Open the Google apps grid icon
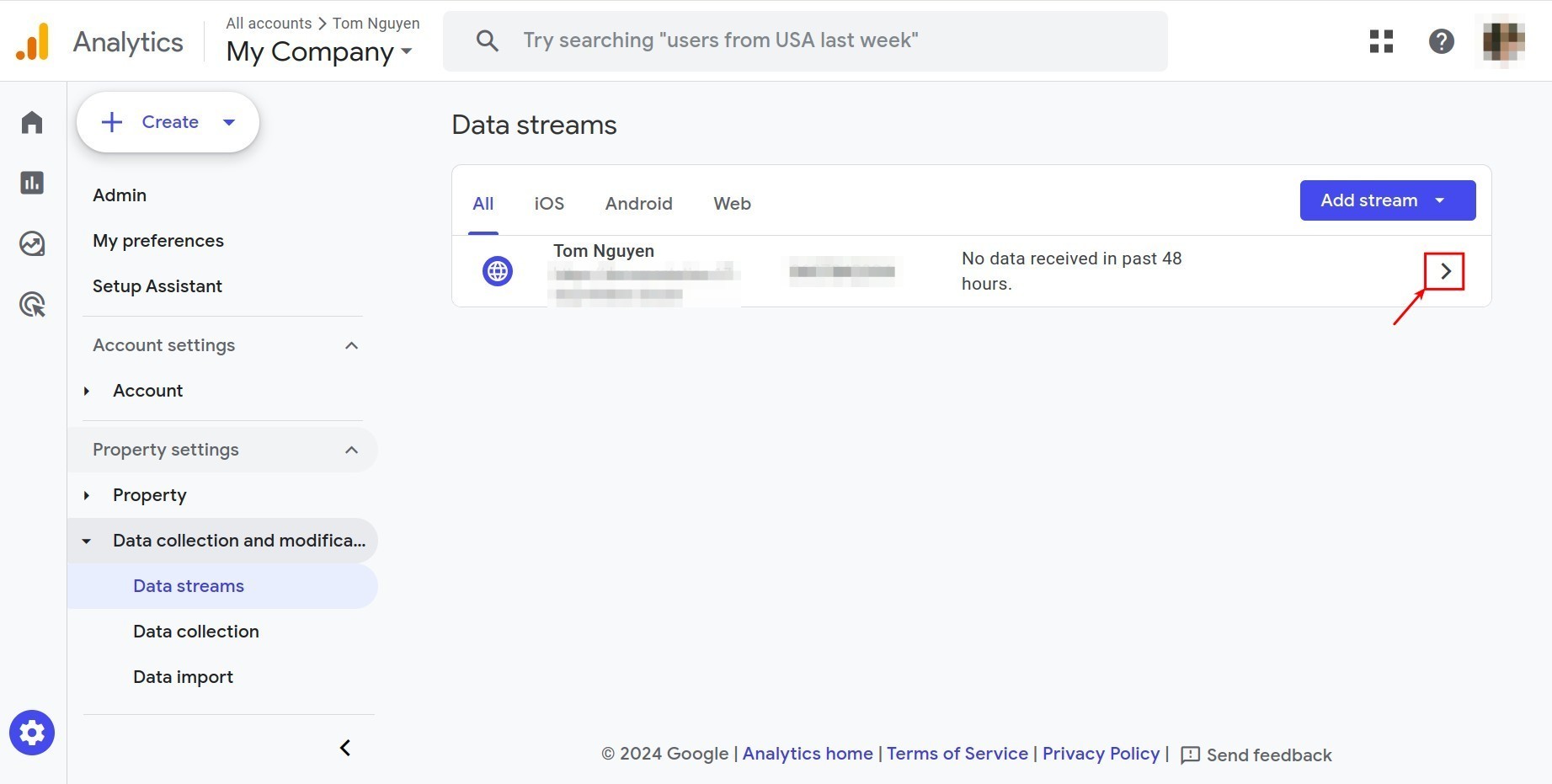The height and width of the screenshot is (784, 1552). (1381, 41)
